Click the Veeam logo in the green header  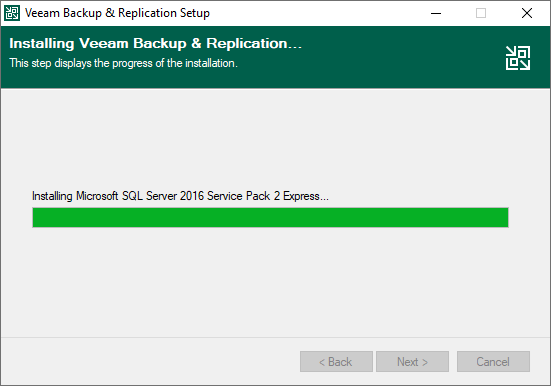pyautogui.click(x=518, y=58)
